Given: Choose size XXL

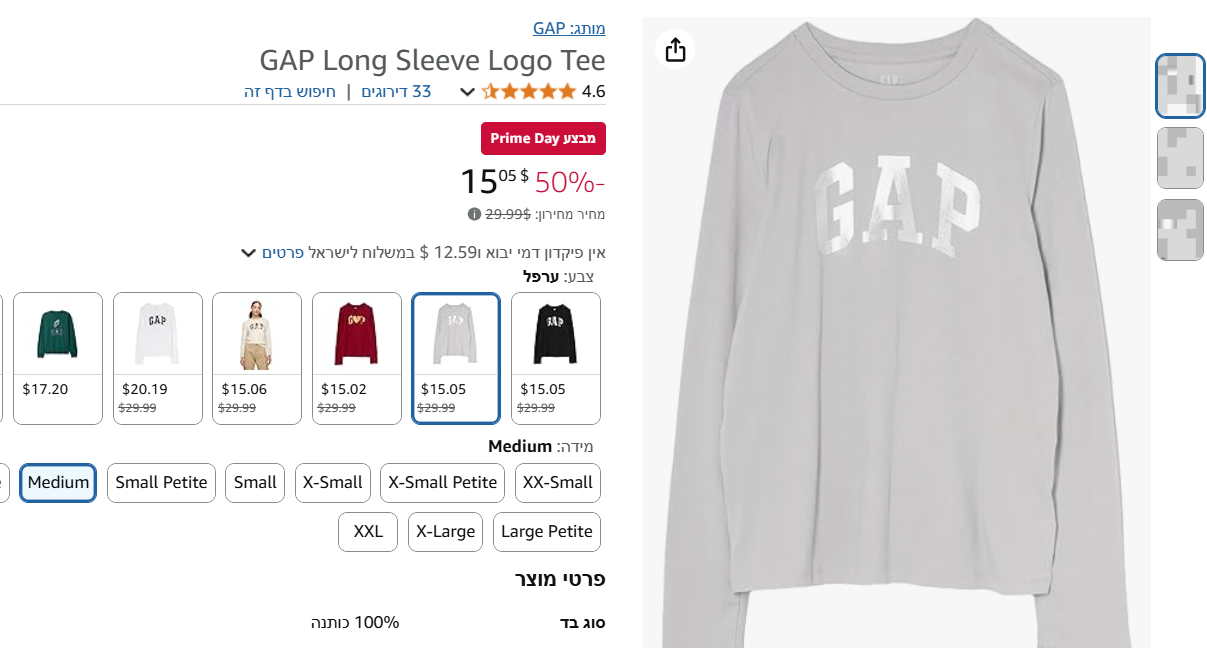Looking at the screenshot, I should (x=368, y=531).
